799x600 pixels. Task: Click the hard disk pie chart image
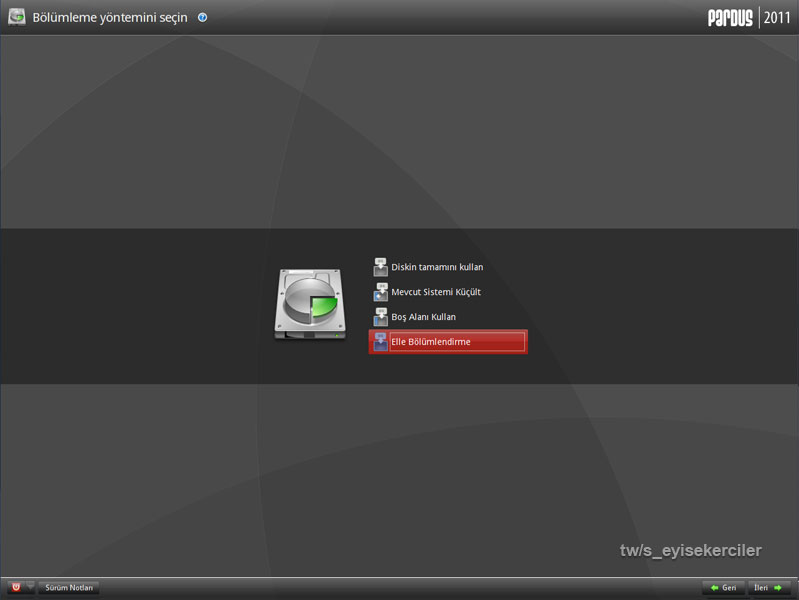tap(310, 304)
